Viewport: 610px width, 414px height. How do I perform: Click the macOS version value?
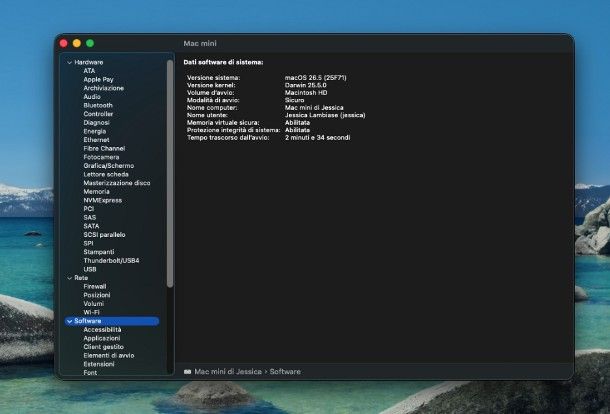(x=316, y=78)
